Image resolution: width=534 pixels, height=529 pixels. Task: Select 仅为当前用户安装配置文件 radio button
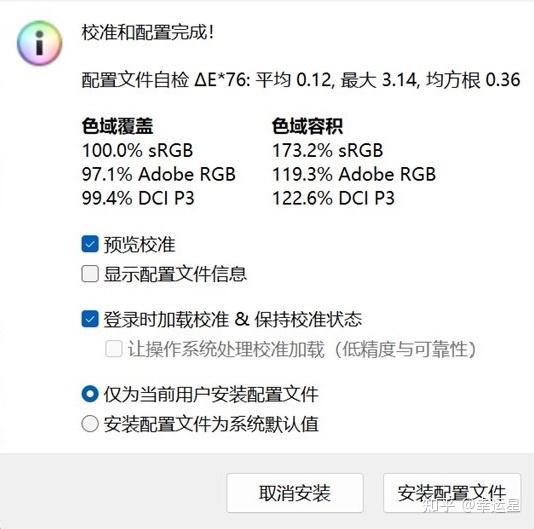(x=90, y=394)
